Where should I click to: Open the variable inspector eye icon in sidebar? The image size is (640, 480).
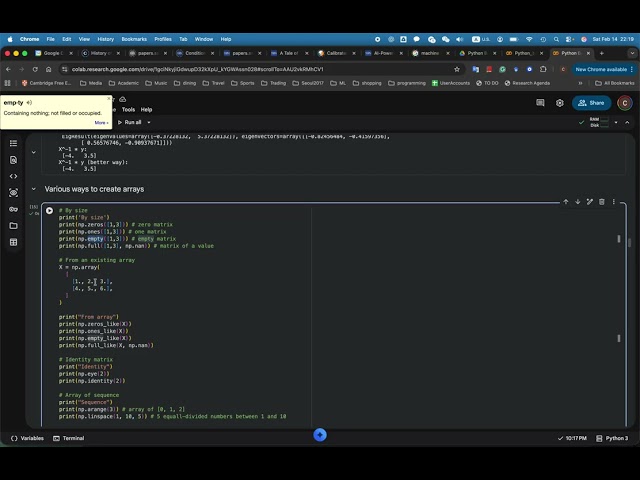13,193
